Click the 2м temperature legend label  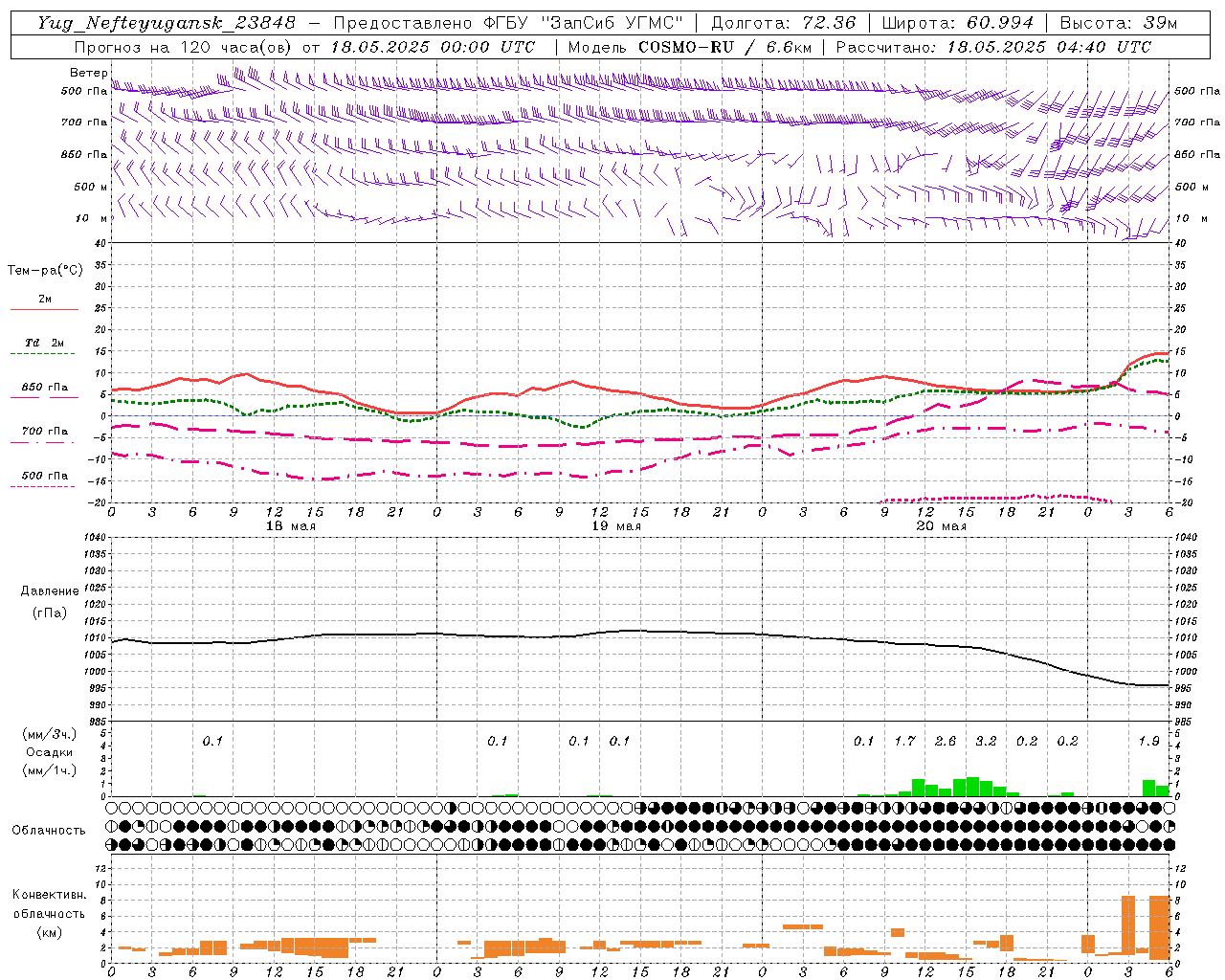[45, 300]
